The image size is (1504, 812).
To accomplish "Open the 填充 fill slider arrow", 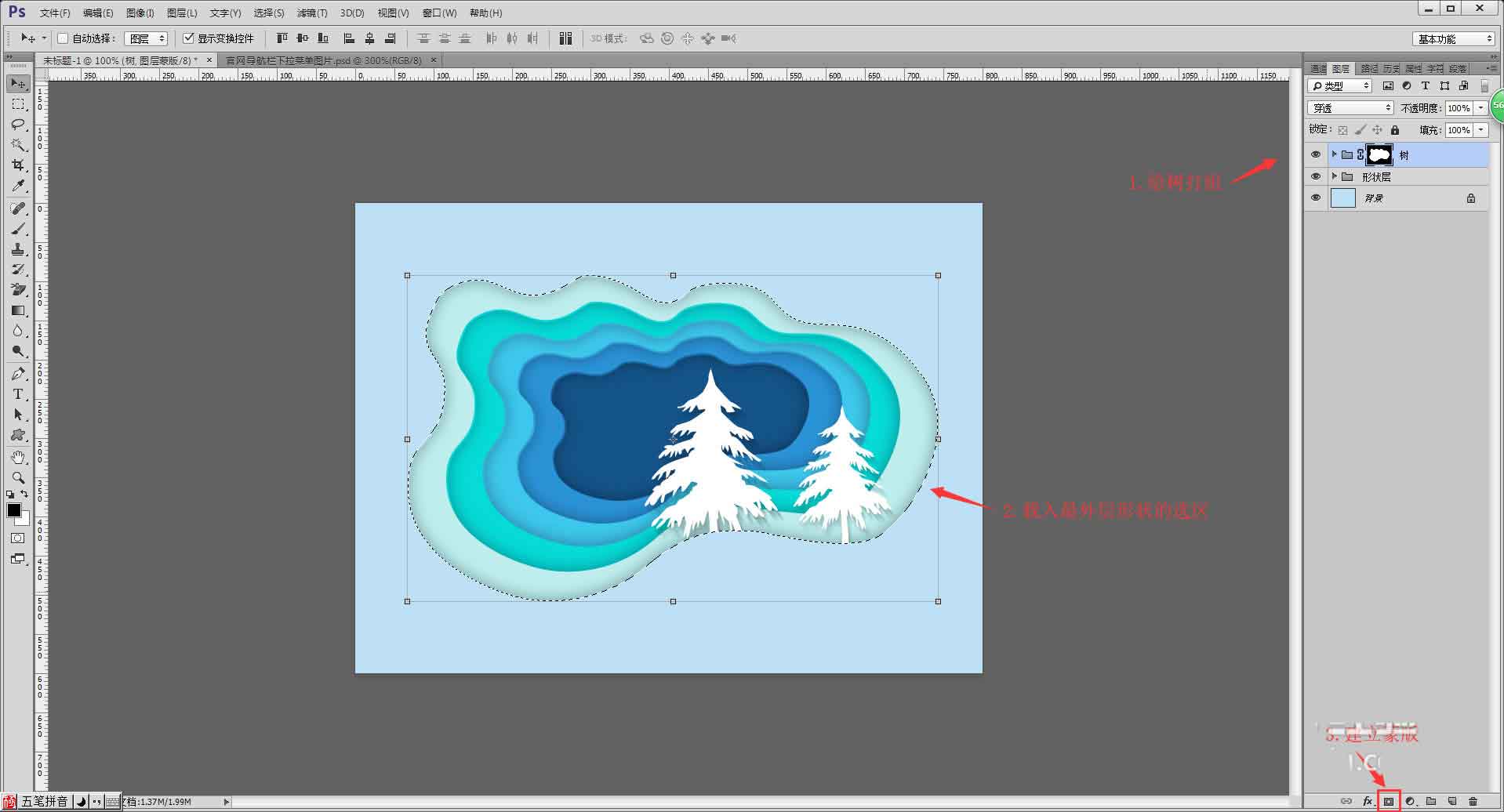I will coord(1481,130).
